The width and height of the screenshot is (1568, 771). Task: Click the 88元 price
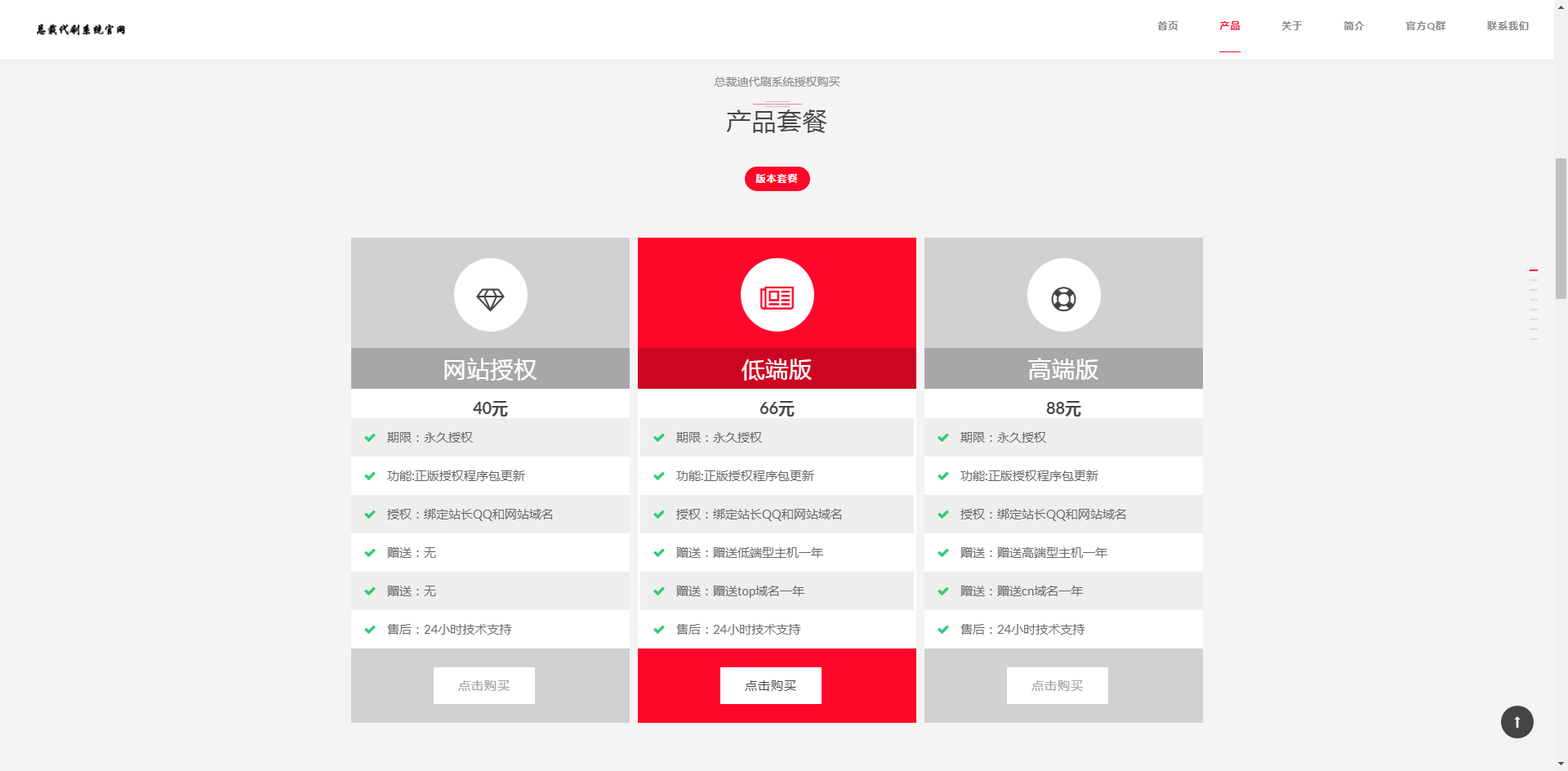click(x=1063, y=408)
